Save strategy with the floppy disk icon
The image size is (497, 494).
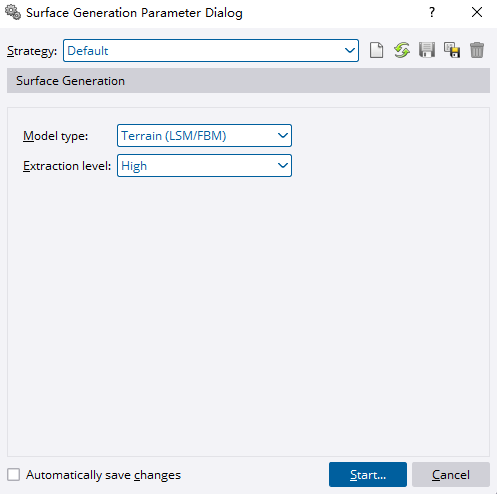coord(427,51)
